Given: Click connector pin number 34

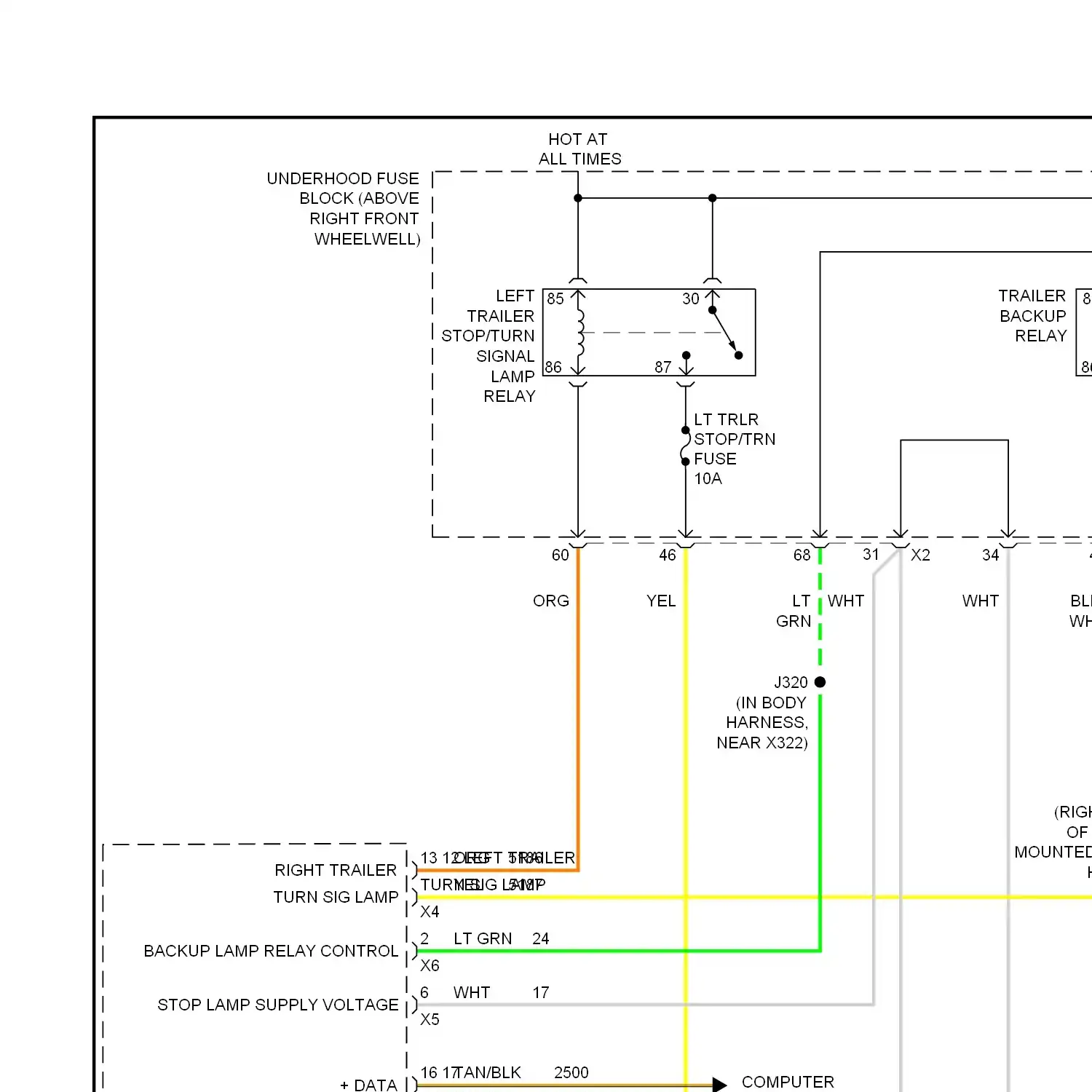Looking at the screenshot, I should click(991, 555).
